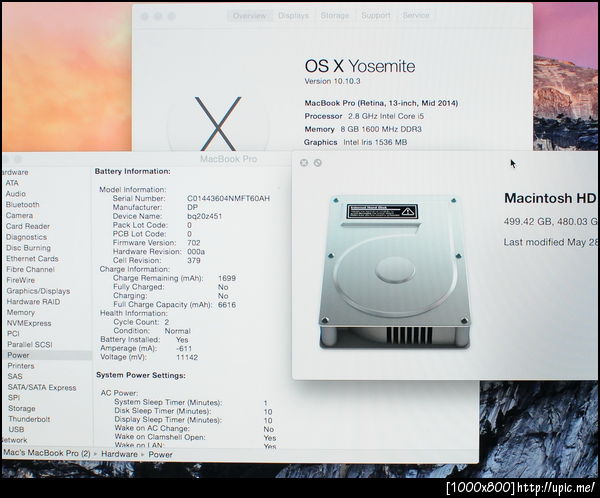Select Memory in the sidebar
Viewport: 600px width, 498px height.
point(21,312)
